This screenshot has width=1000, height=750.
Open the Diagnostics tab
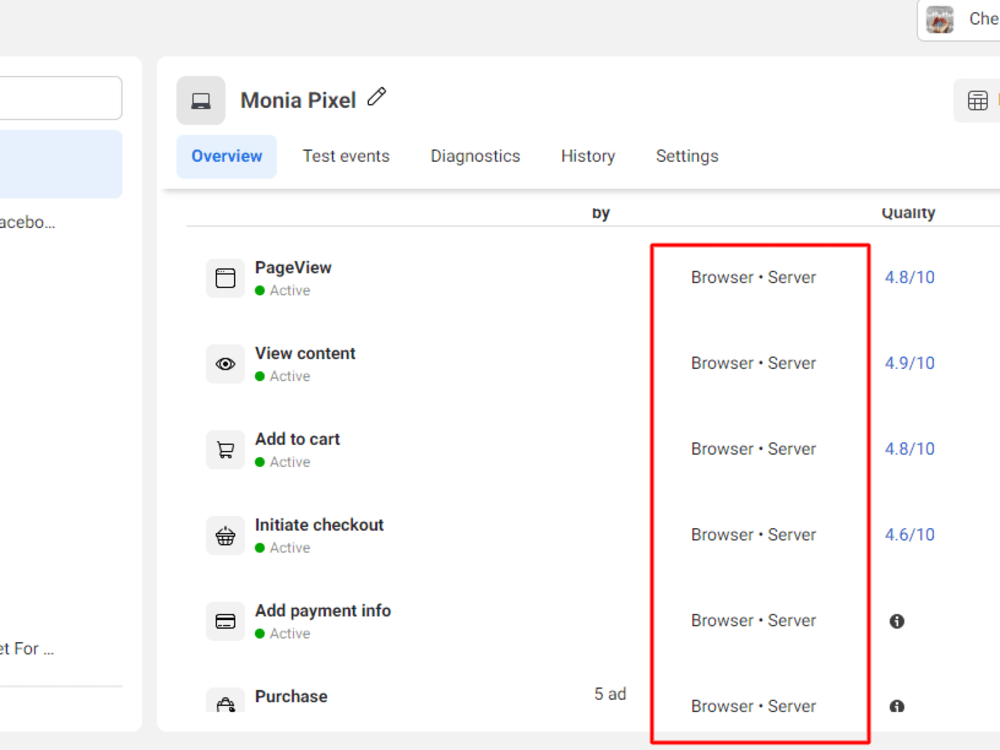(x=475, y=156)
